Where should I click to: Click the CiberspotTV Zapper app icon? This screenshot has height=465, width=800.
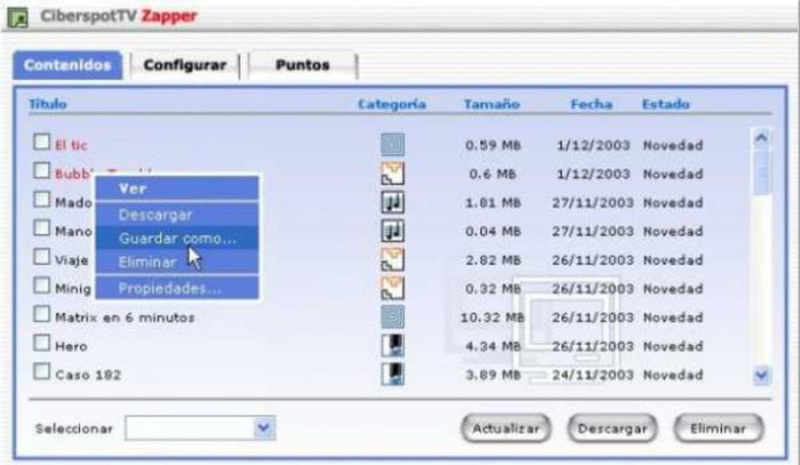18,18
